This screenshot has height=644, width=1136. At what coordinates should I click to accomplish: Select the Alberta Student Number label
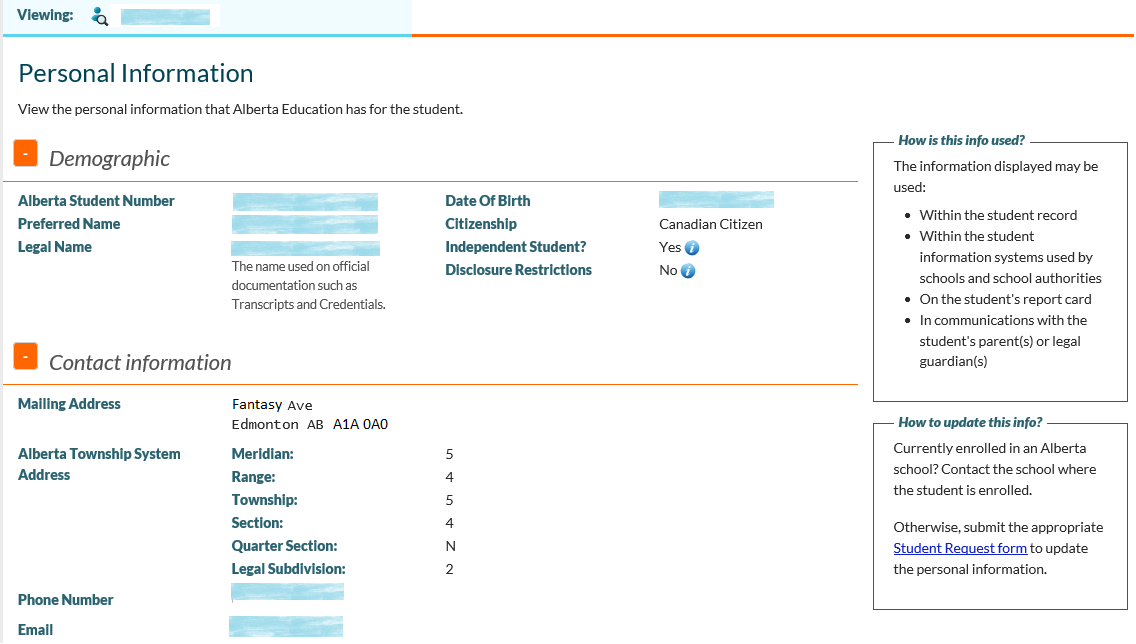tap(96, 201)
